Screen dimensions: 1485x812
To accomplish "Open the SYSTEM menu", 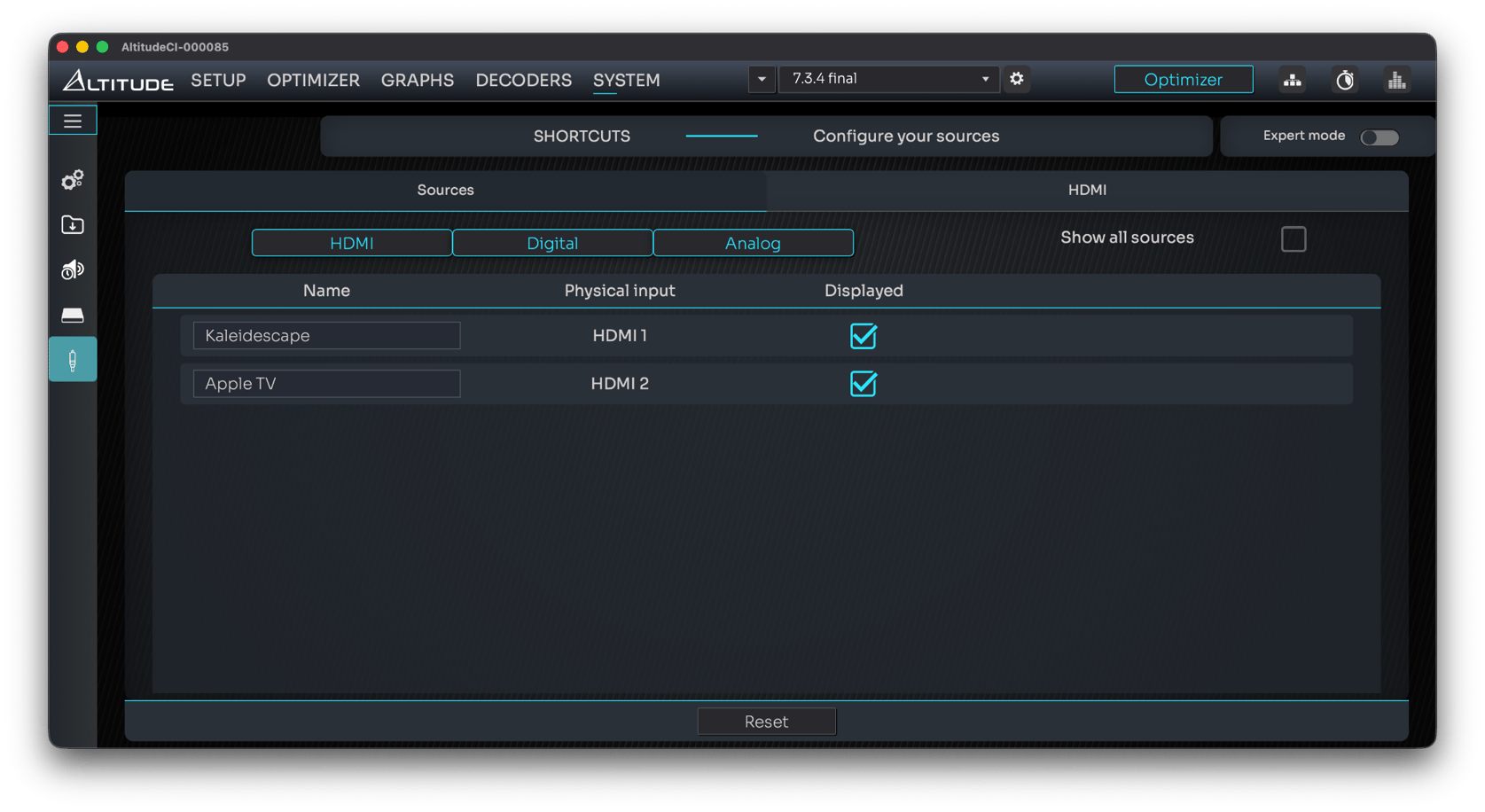I will 626,80.
